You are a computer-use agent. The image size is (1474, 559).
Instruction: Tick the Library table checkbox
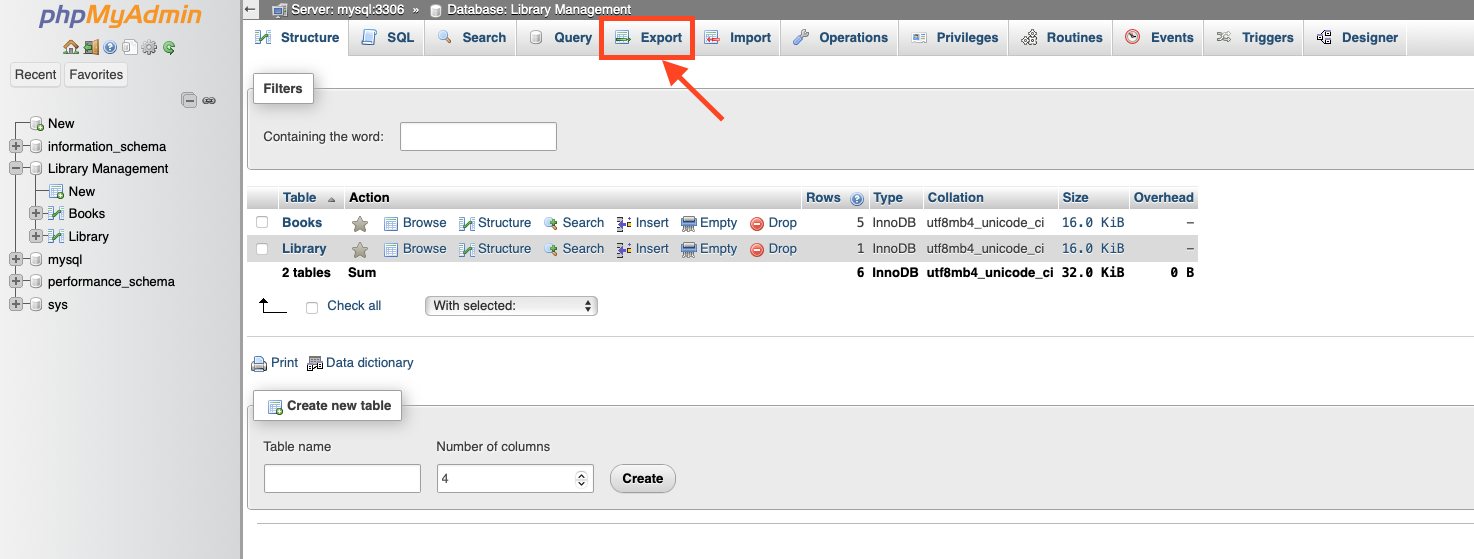point(262,249)
